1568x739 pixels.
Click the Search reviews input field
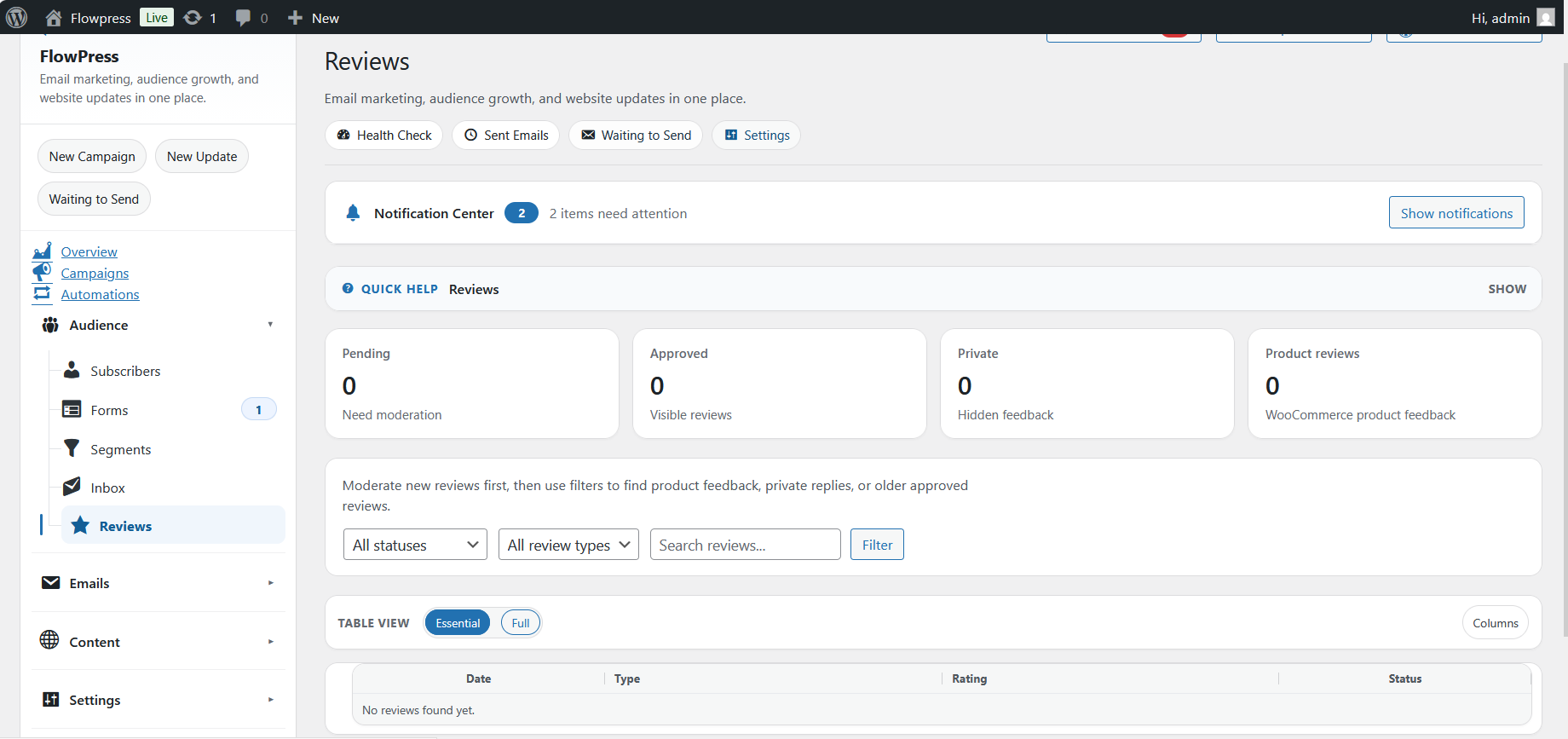(x=746, y=545)
